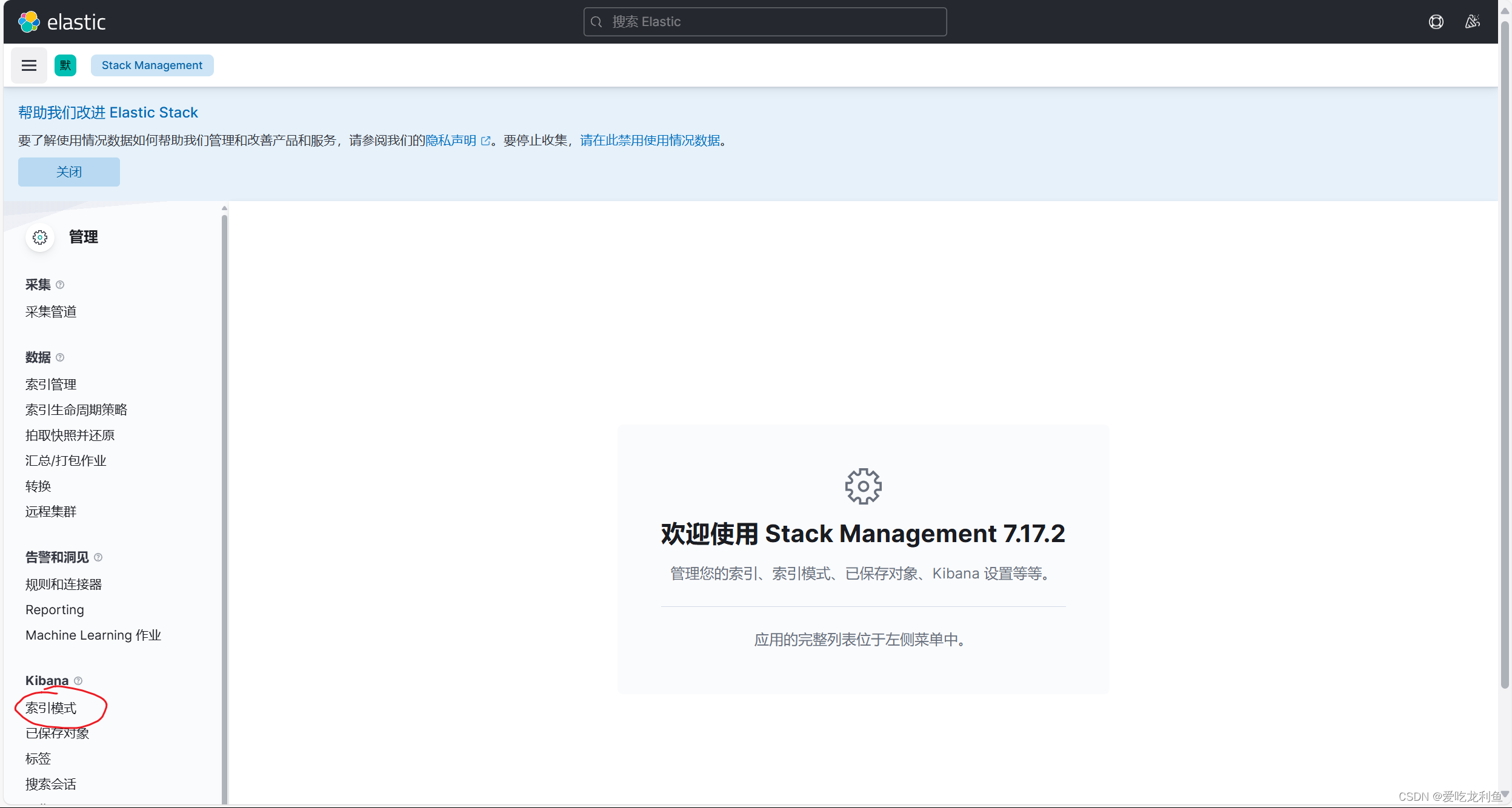
Task: Open Machine Learning 作业 in sidebar
Action: tap(93, 635)
